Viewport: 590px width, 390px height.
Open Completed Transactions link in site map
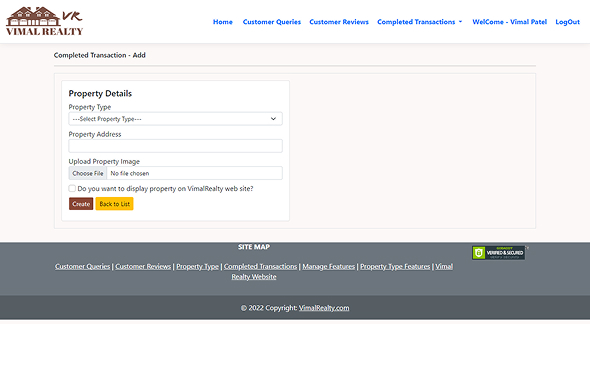[x=260, y=266]
